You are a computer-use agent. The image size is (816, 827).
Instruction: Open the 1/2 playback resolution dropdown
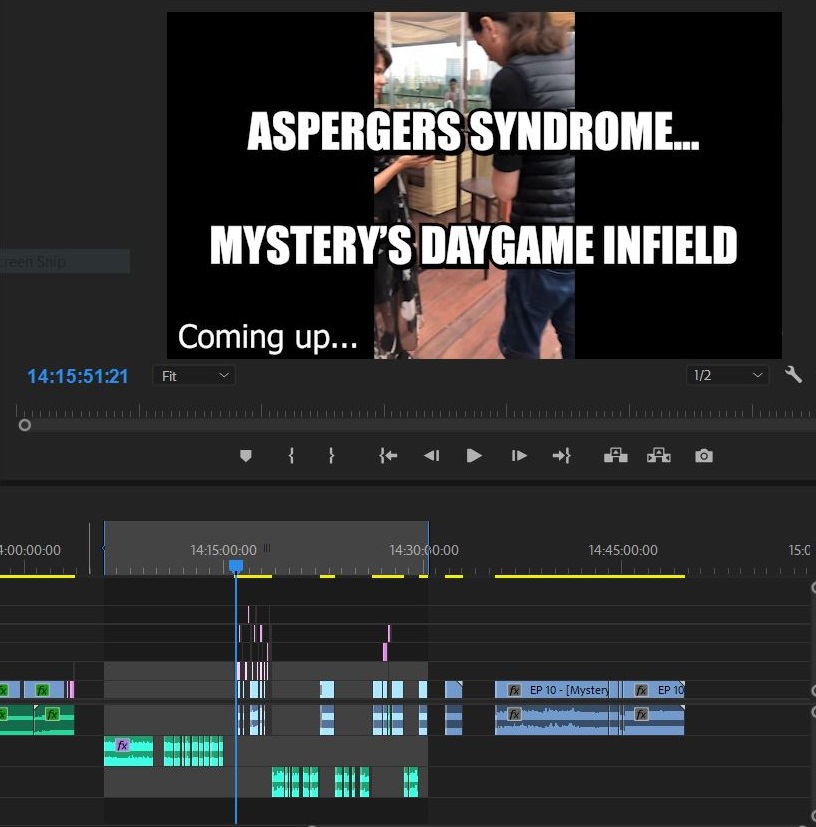727,376
